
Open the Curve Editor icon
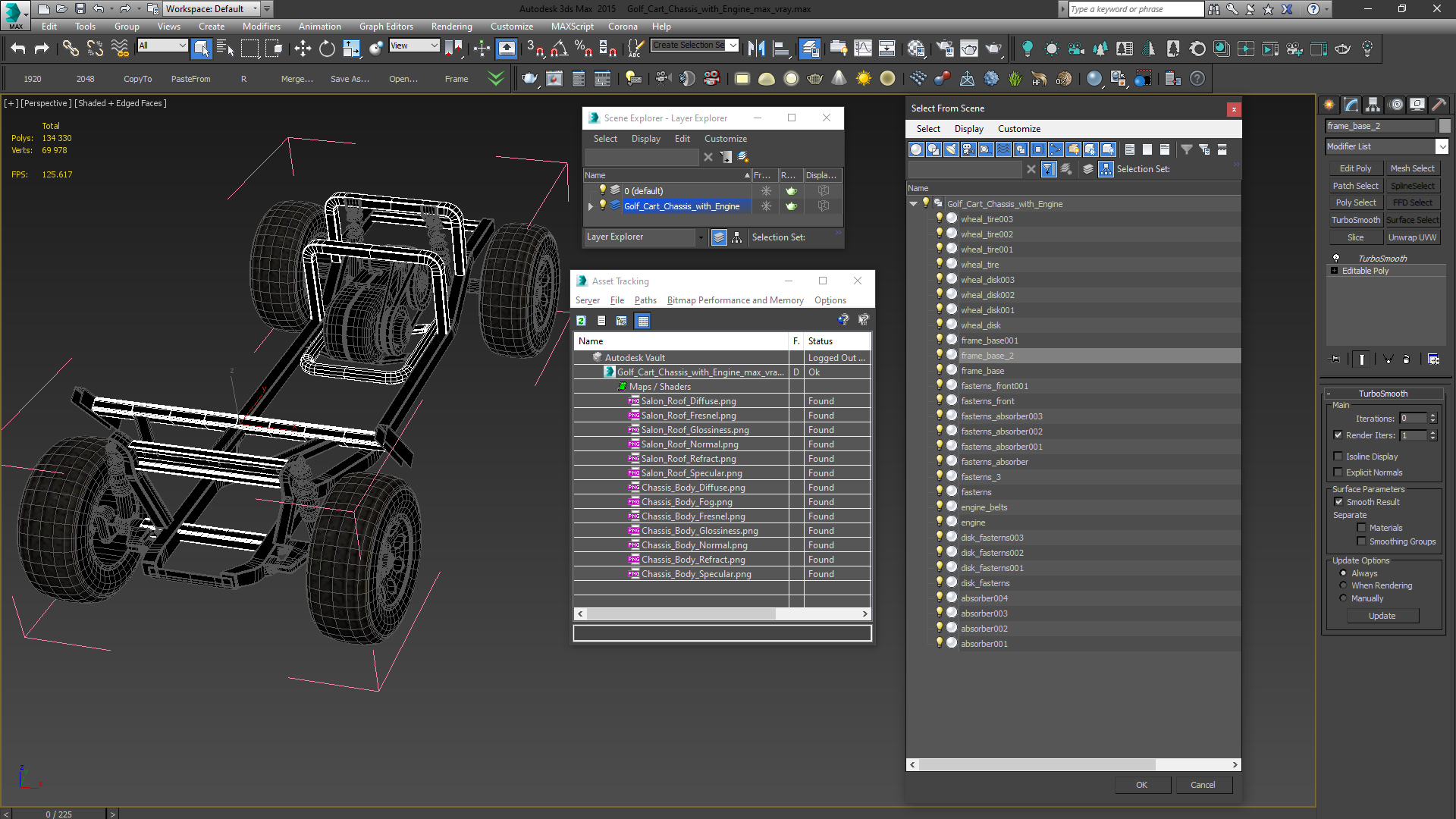tap(862, 49)
